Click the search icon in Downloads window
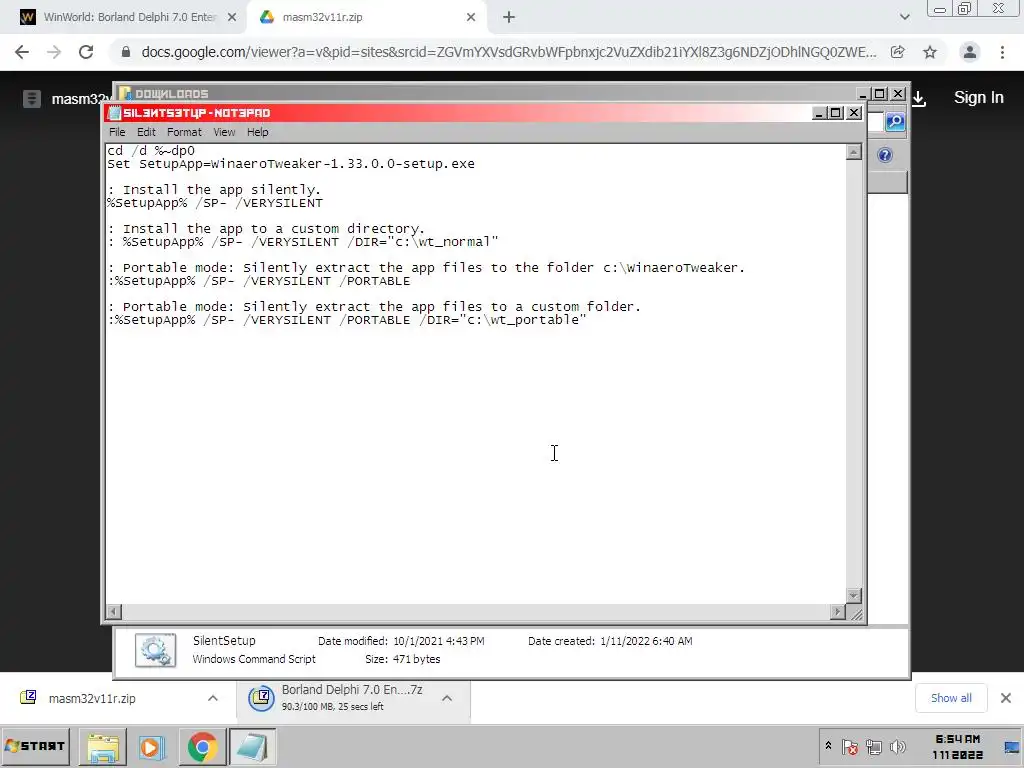The image size is (1024, 768). (x=895, y=121)
